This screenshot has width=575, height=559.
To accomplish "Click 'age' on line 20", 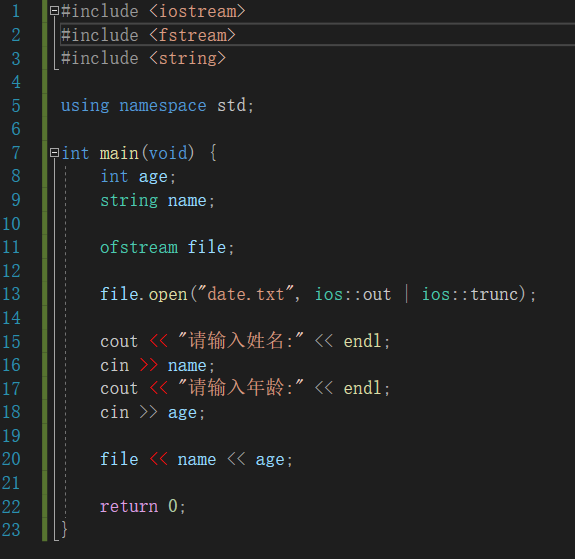I will click(x=270, y=460).
